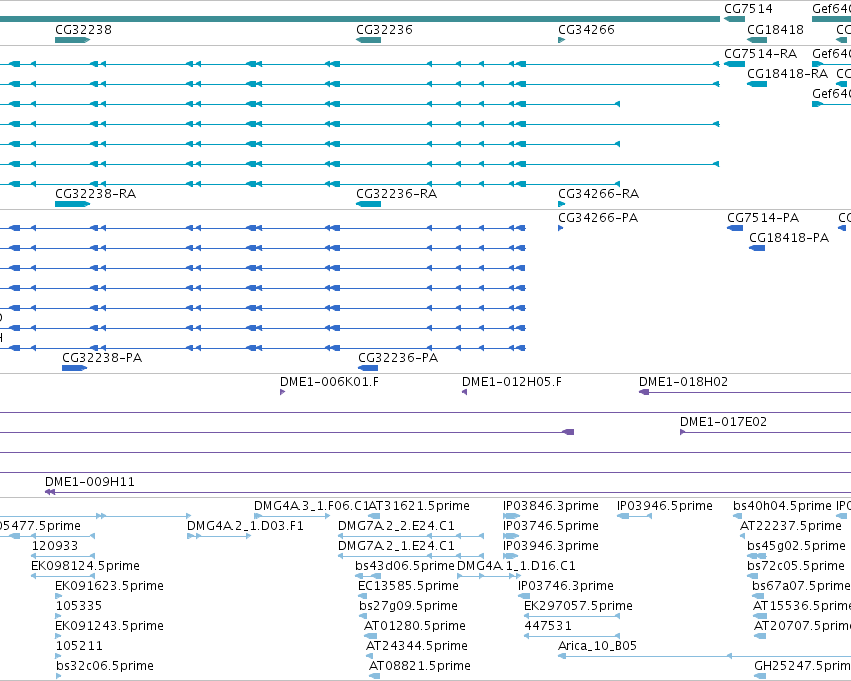Select the DMG4A3_1.F06.C1 EST label
Screen dimensions: 851x681
(x=311, y=506)
